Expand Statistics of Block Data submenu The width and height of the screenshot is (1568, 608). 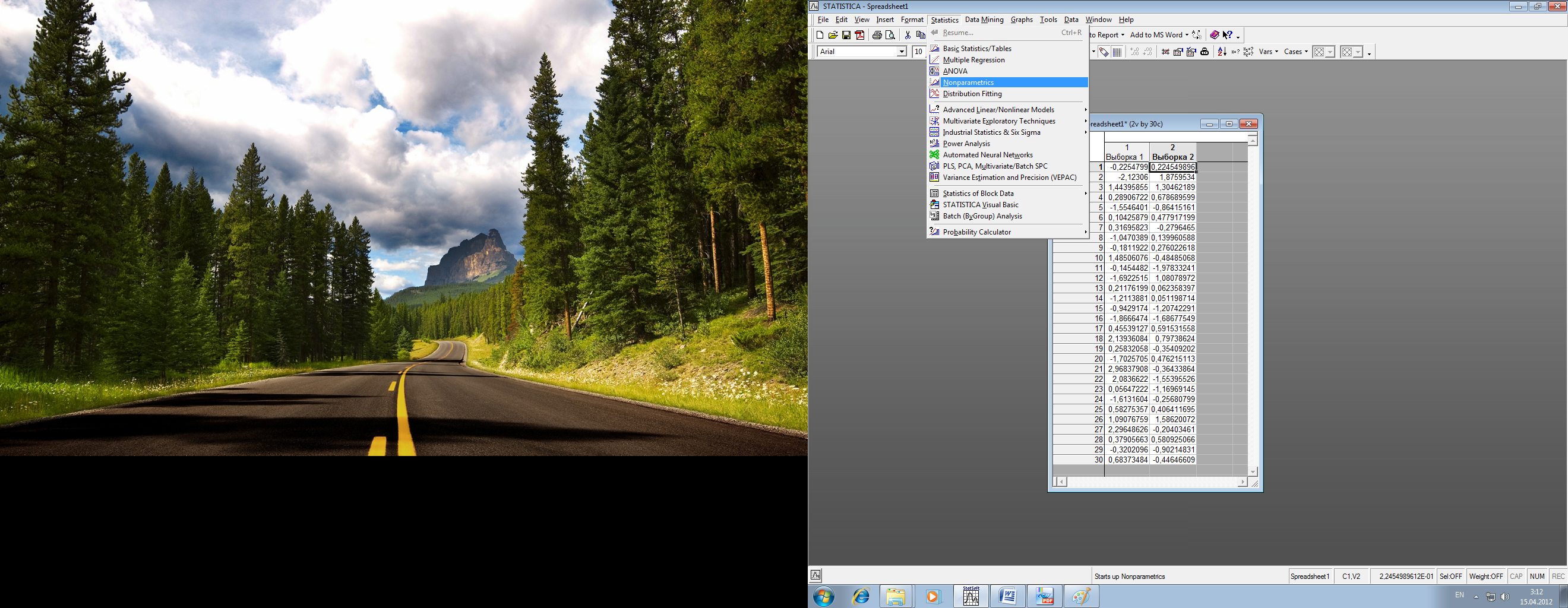(x=1008, y=194)
